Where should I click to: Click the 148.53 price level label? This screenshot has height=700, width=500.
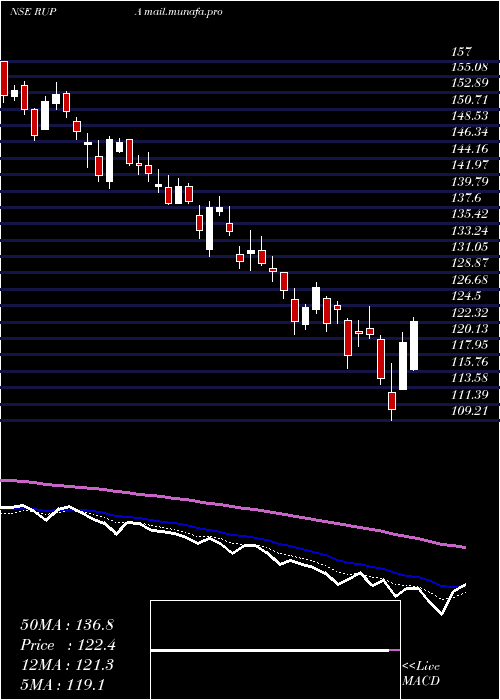coord(470,116)
